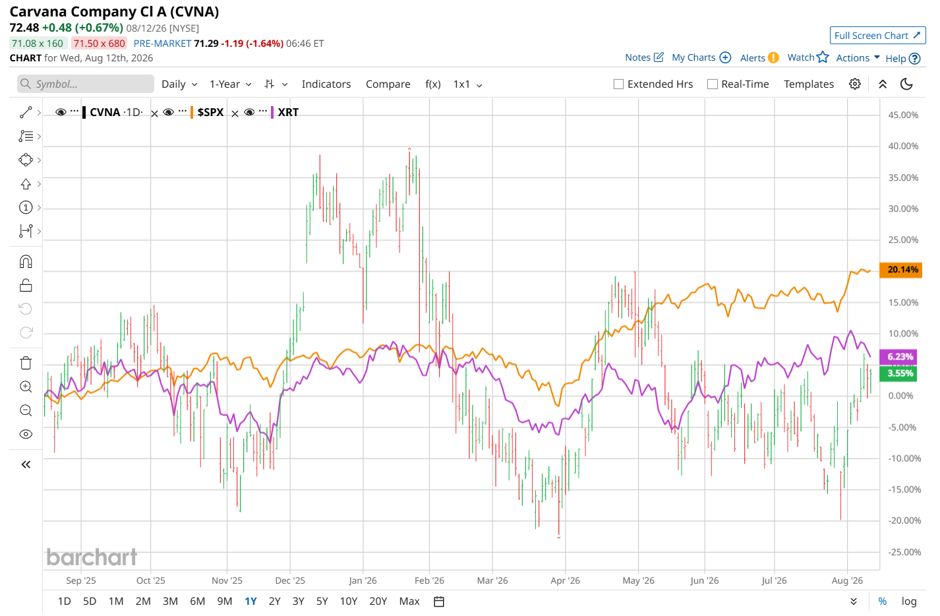This screenshot has width=940, height=616.
Task: Open the date range calendar picker
Action: point(439,602)
